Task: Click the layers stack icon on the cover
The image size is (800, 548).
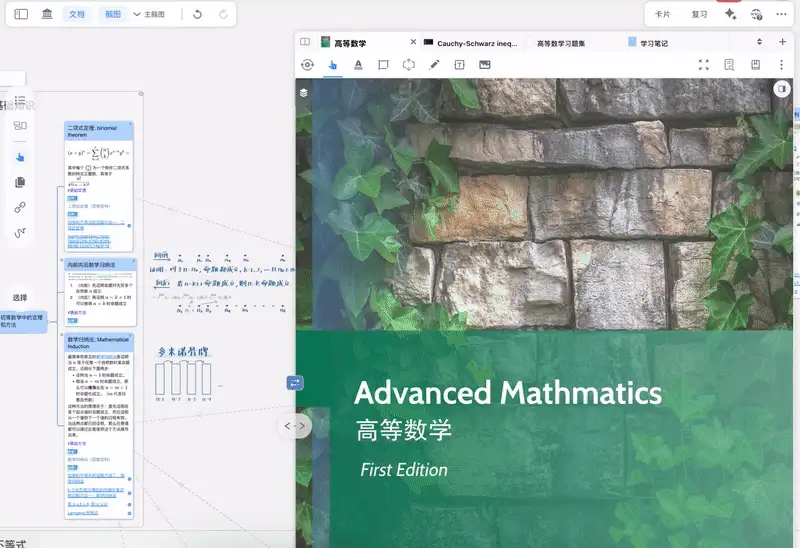Action: [304, 93]
